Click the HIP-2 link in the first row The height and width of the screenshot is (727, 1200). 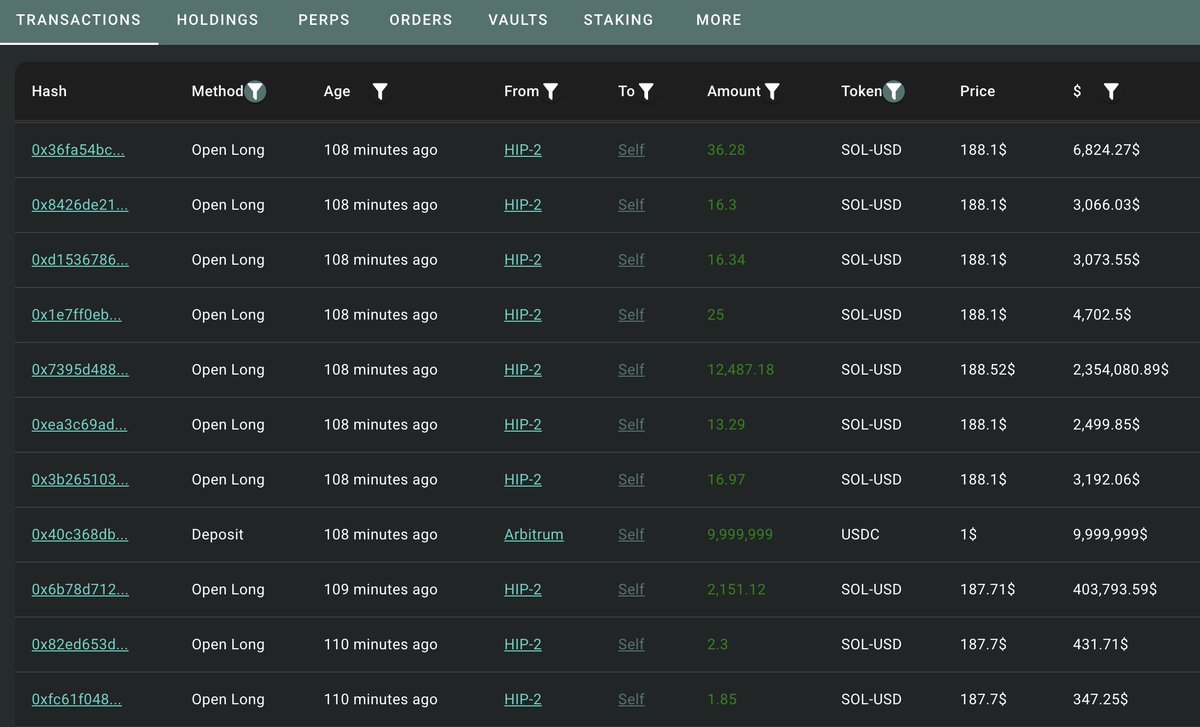(x=522, y=150)
